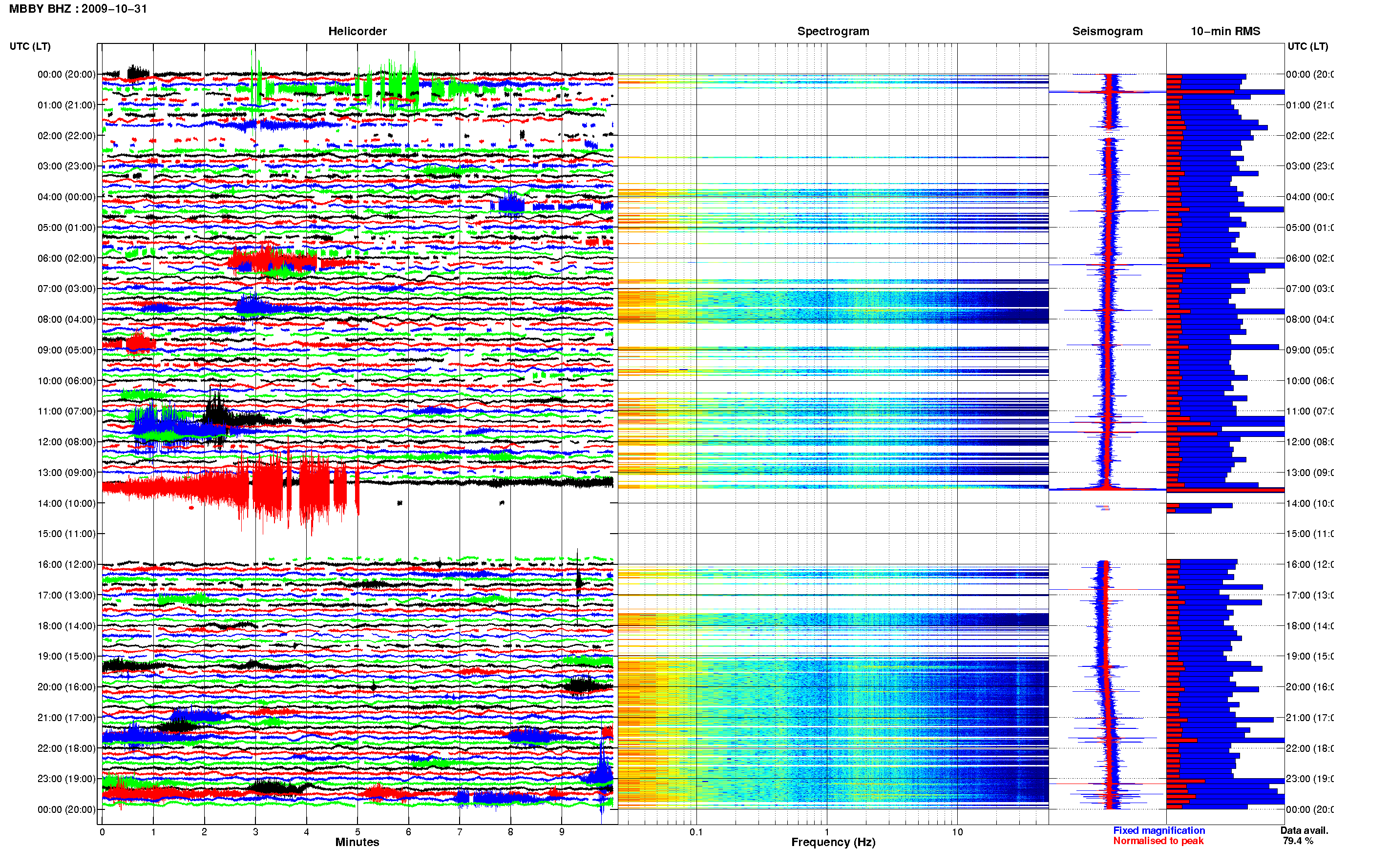Select the Seismogram panel heading
Screen dimensions: 1389x868
(x=1108, y=31)
